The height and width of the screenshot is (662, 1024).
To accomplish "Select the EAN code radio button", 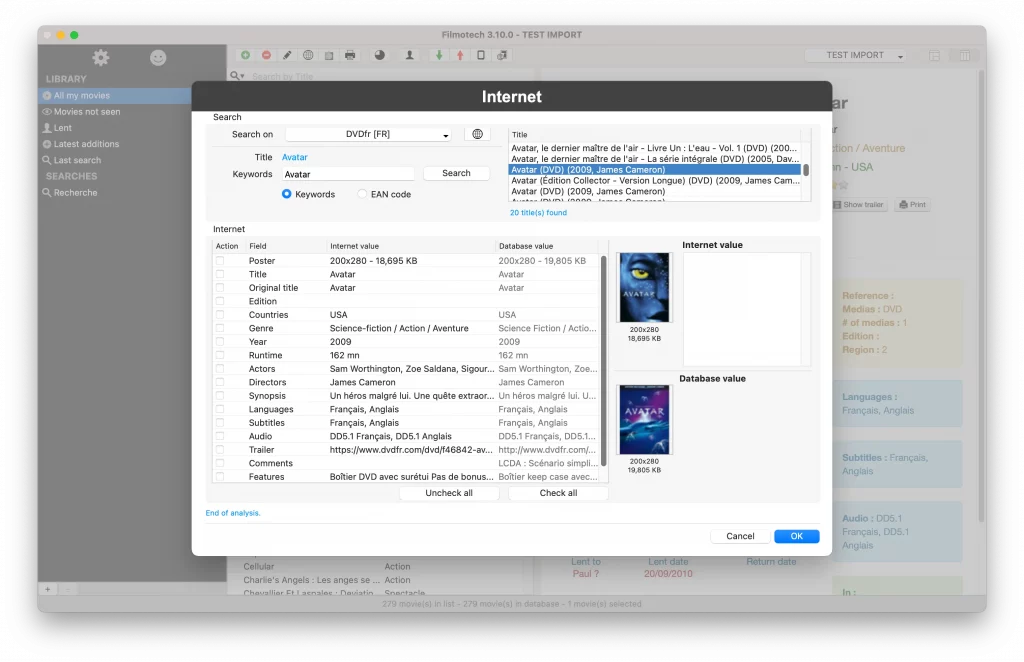I will (x=363, y=194).
